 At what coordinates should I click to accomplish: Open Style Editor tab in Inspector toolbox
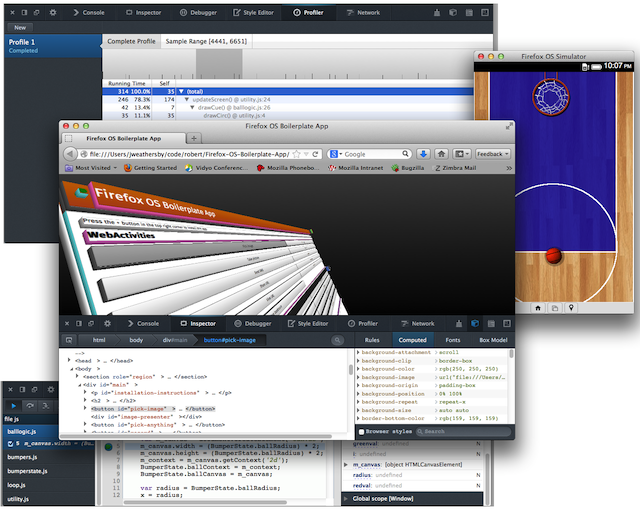pos(308,324)
